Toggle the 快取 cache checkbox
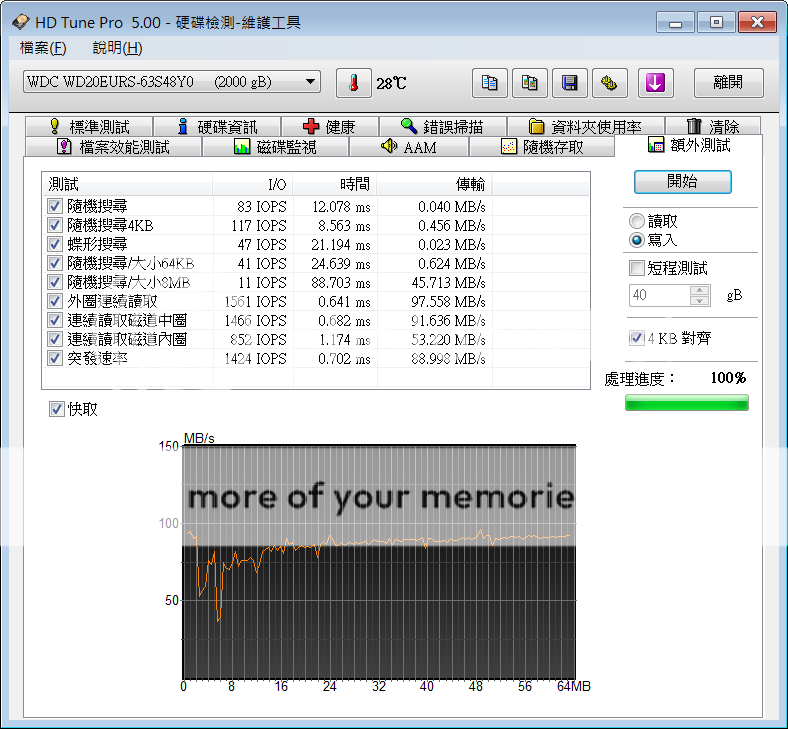The height and width of the screenshot is (729, 788). (57, 409)
